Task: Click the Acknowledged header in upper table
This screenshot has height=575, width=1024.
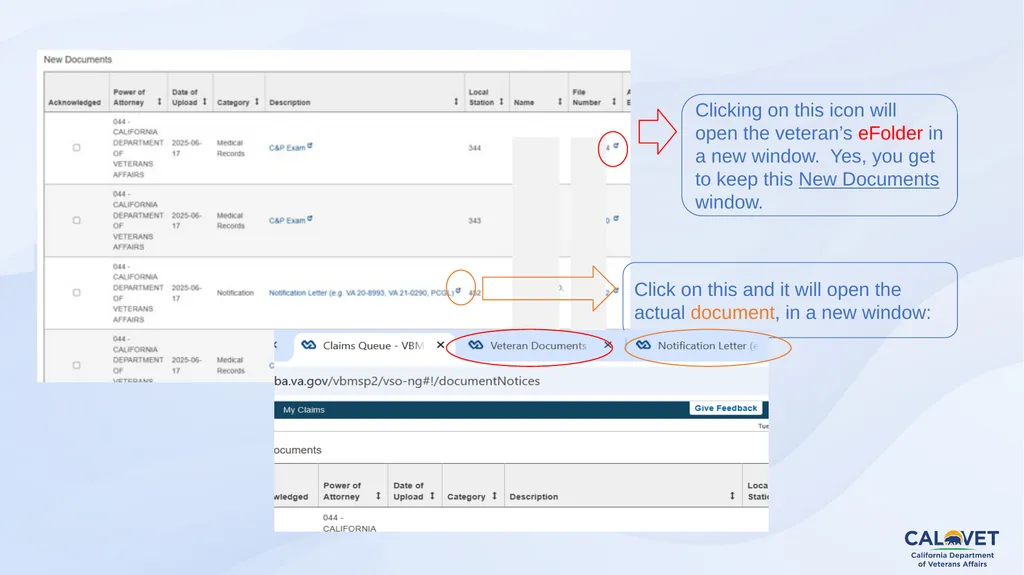Action: 74,103
